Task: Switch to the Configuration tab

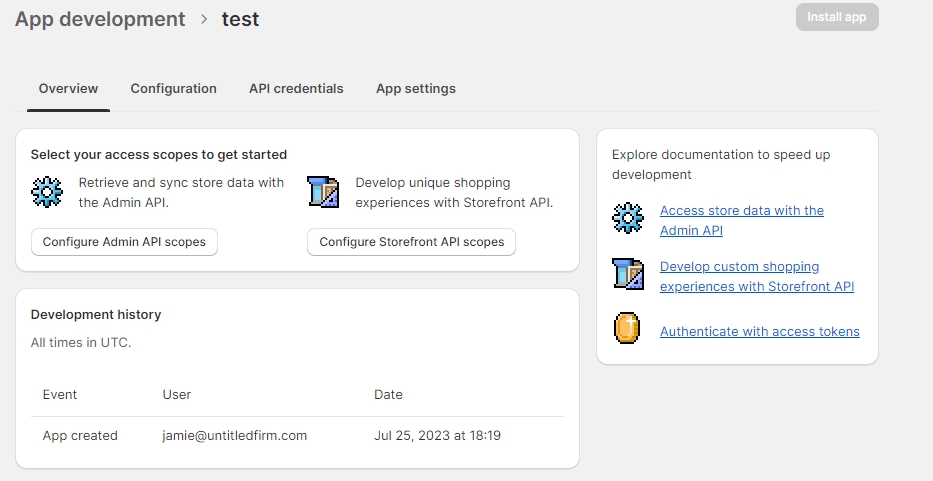Action: [x=173, y=89]
